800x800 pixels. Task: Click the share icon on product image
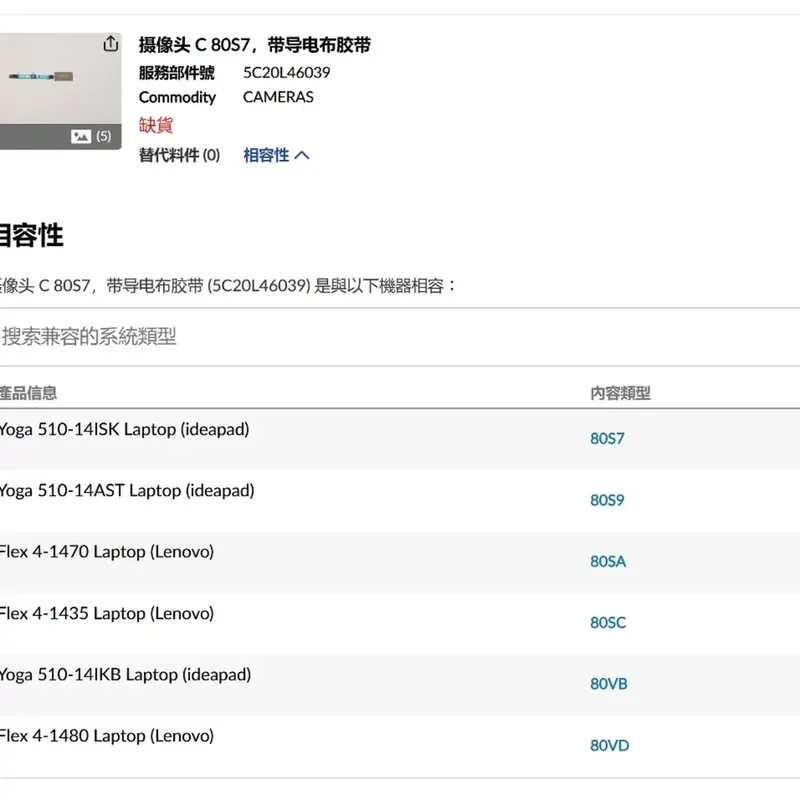(111, 44)
